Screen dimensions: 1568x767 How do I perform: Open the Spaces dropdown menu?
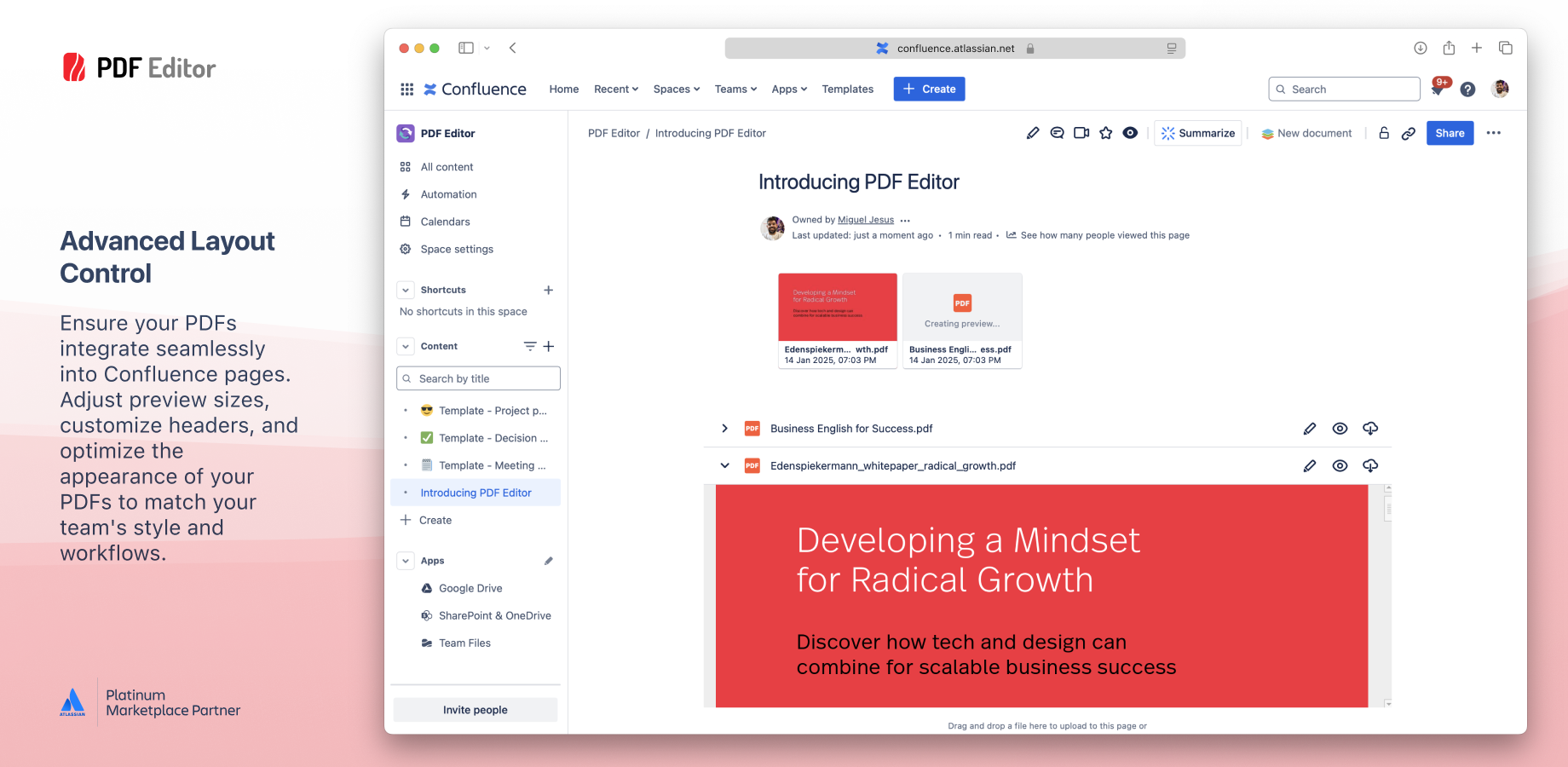point(677,89)
